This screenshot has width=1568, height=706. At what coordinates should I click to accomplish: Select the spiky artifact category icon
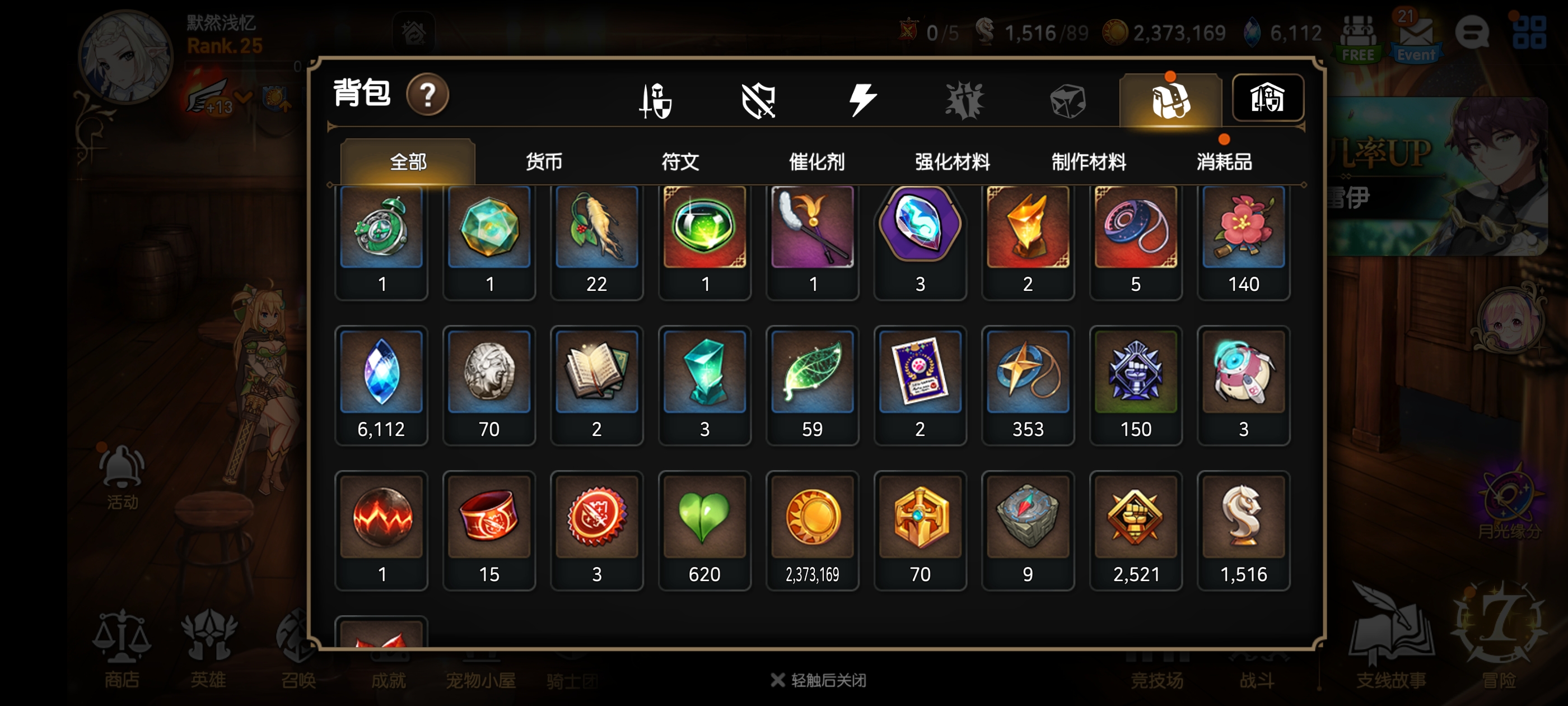[964, 100]
